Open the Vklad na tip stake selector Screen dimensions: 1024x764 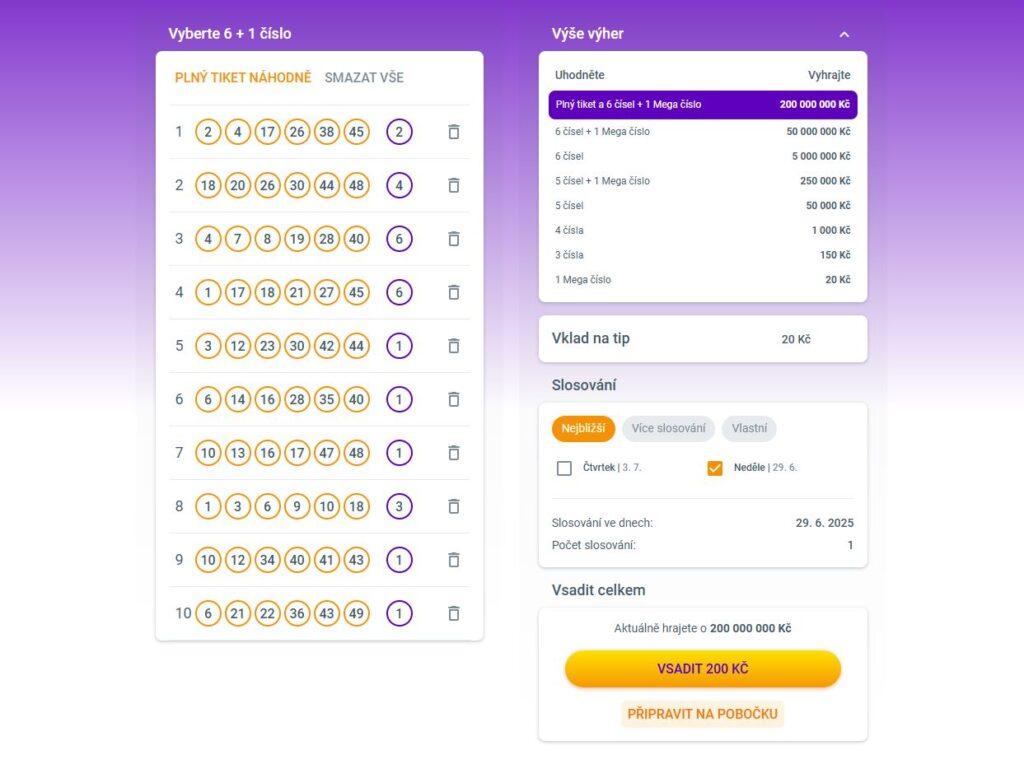(x=703, y=339)
